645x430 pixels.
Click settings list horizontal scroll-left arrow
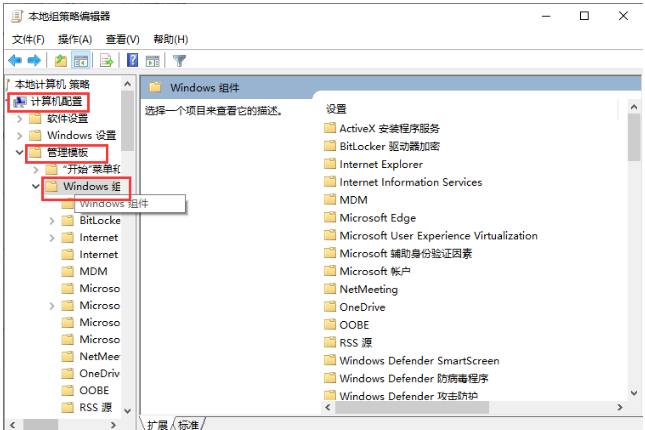[x=328, y=407]
